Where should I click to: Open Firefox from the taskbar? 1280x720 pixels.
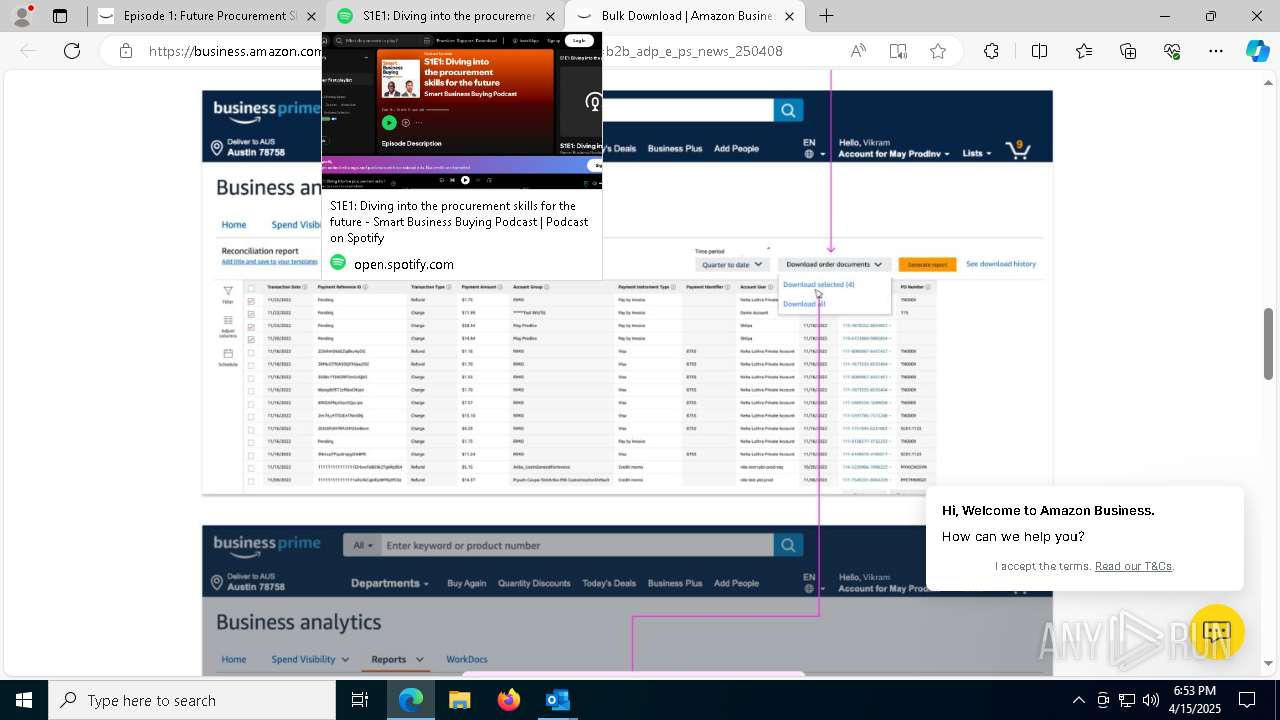tap(509, 700)
